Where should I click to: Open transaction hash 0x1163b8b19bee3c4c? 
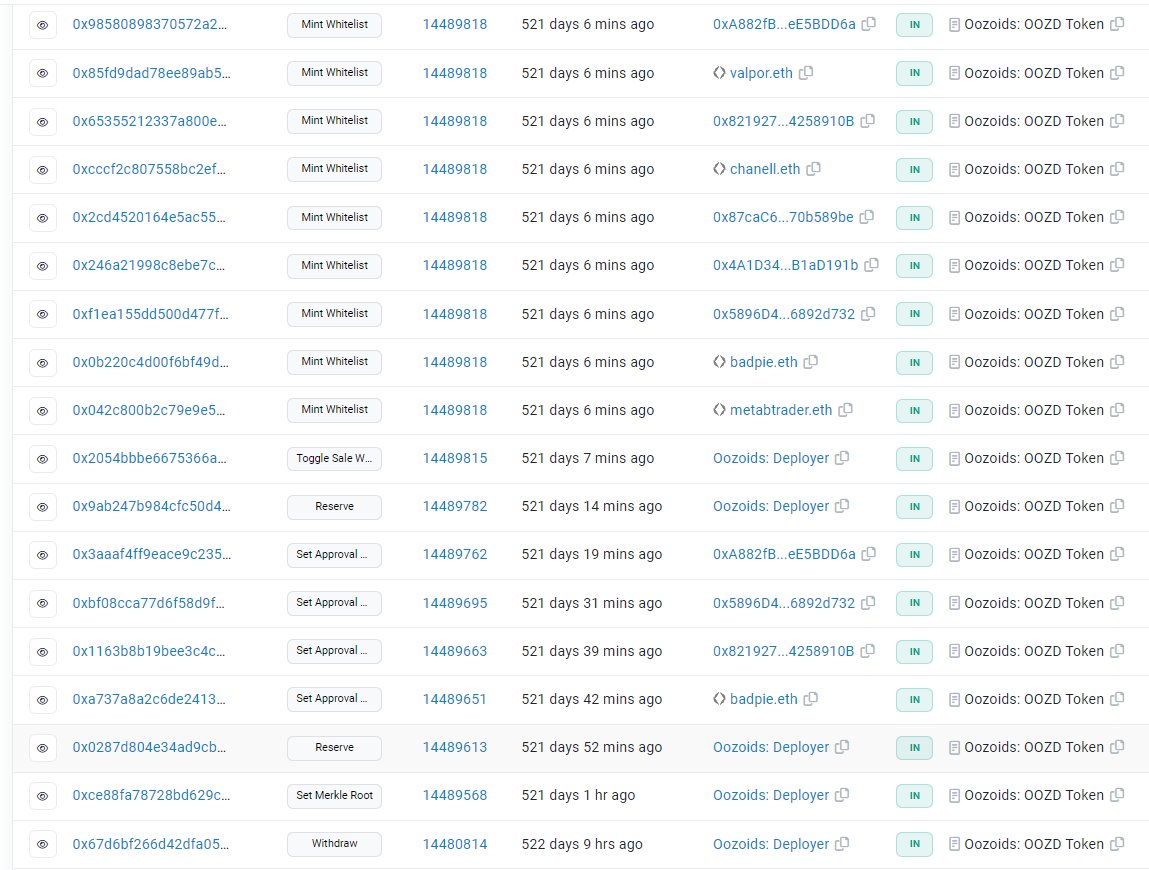tap(149, 652)
